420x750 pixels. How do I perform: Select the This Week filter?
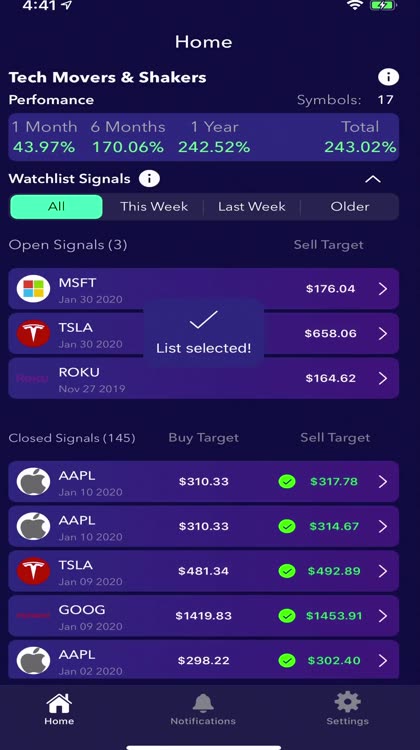pyautogui.click(x=154, y=207)
